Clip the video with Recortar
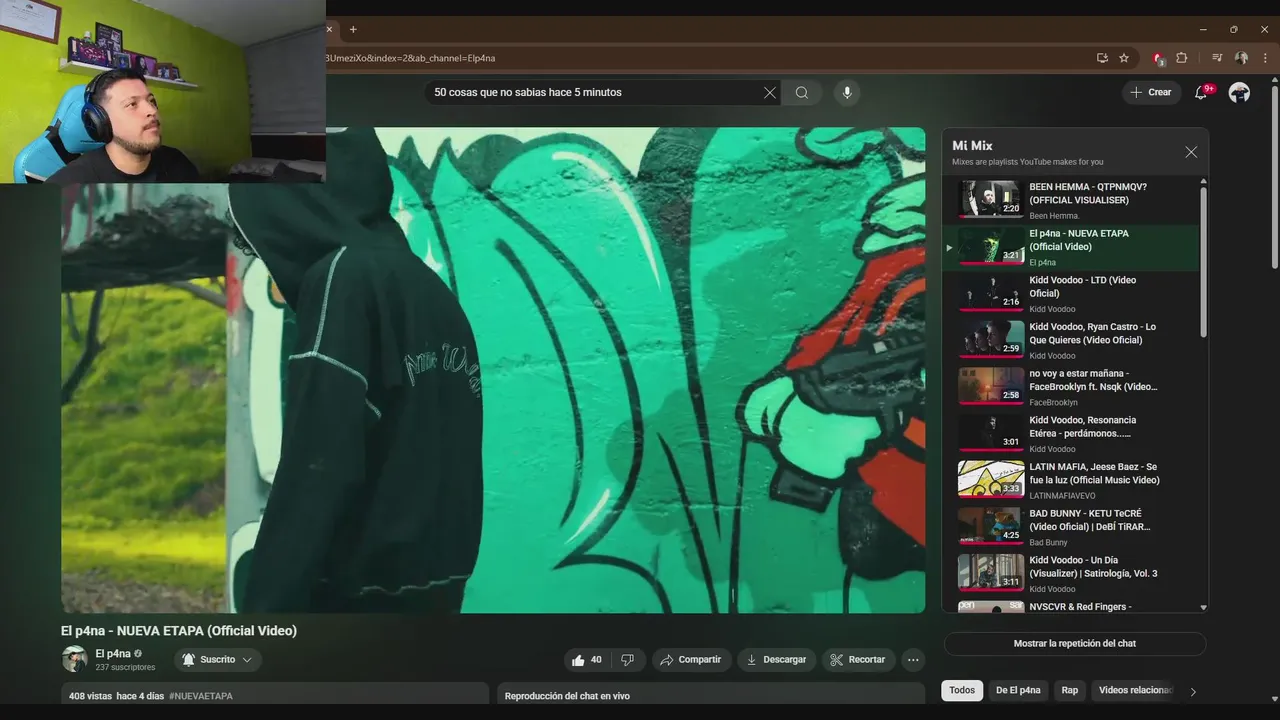Image resolution: width=1280 pixels, height=720 pixels. (x=858, y=660)
